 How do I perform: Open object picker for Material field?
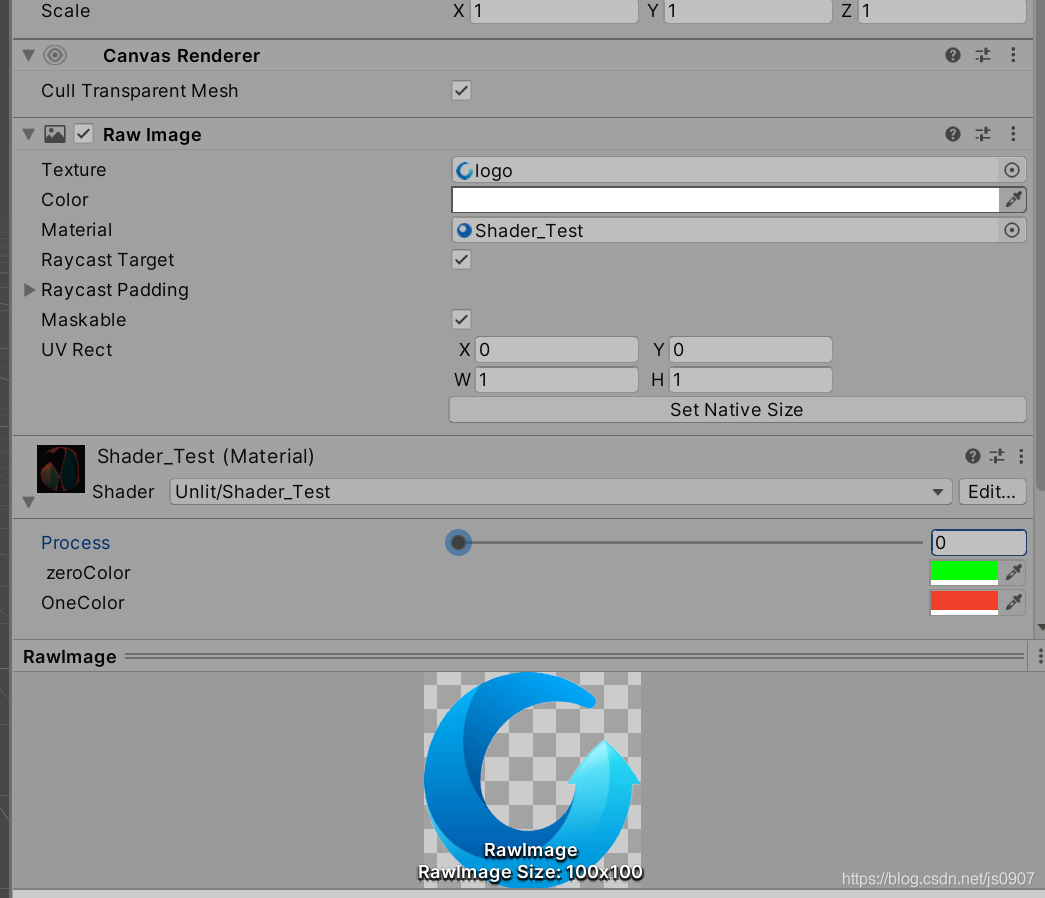pos(1012,230)
